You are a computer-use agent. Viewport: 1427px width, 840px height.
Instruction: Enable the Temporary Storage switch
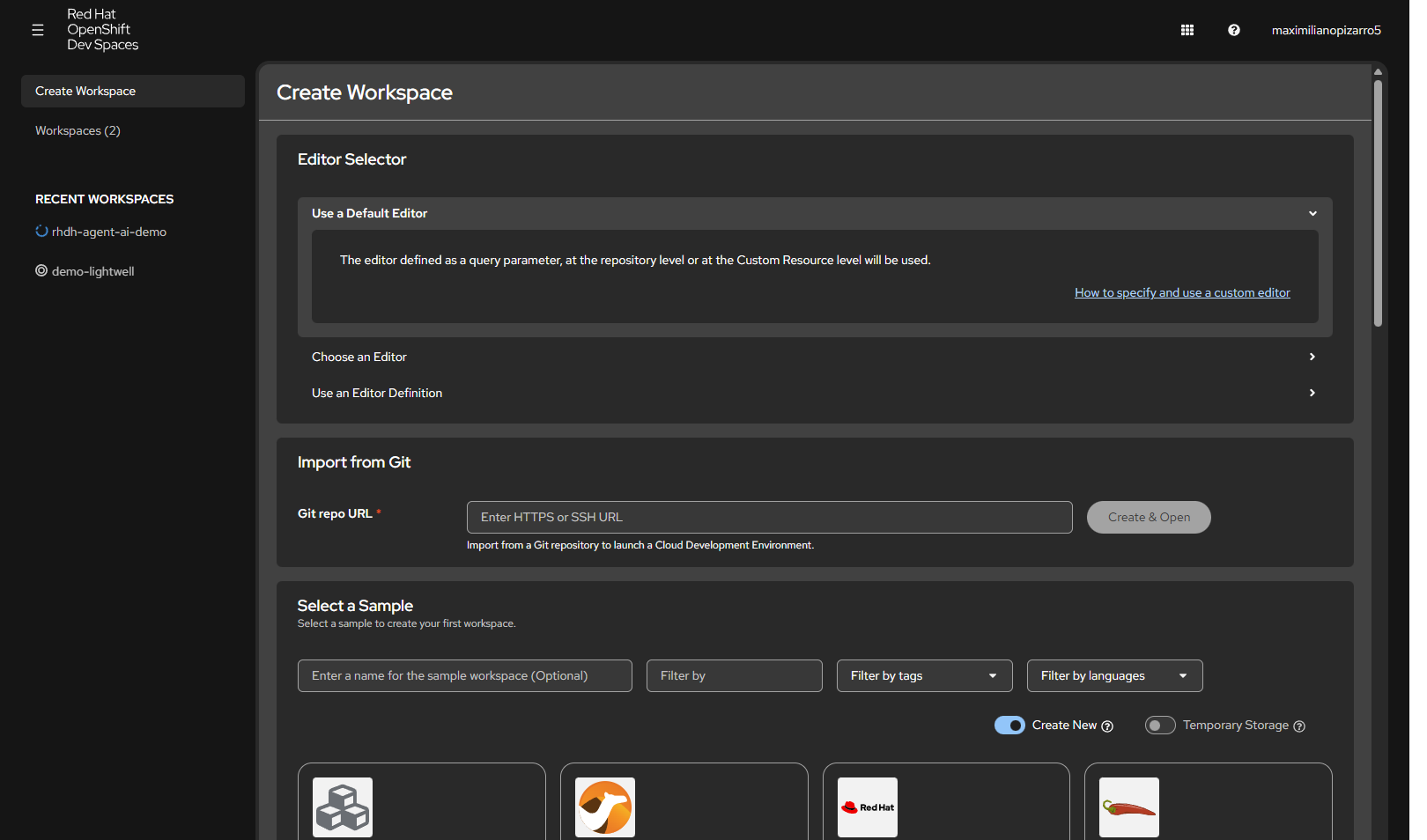pyautogui.click(x=1160, y=725)
